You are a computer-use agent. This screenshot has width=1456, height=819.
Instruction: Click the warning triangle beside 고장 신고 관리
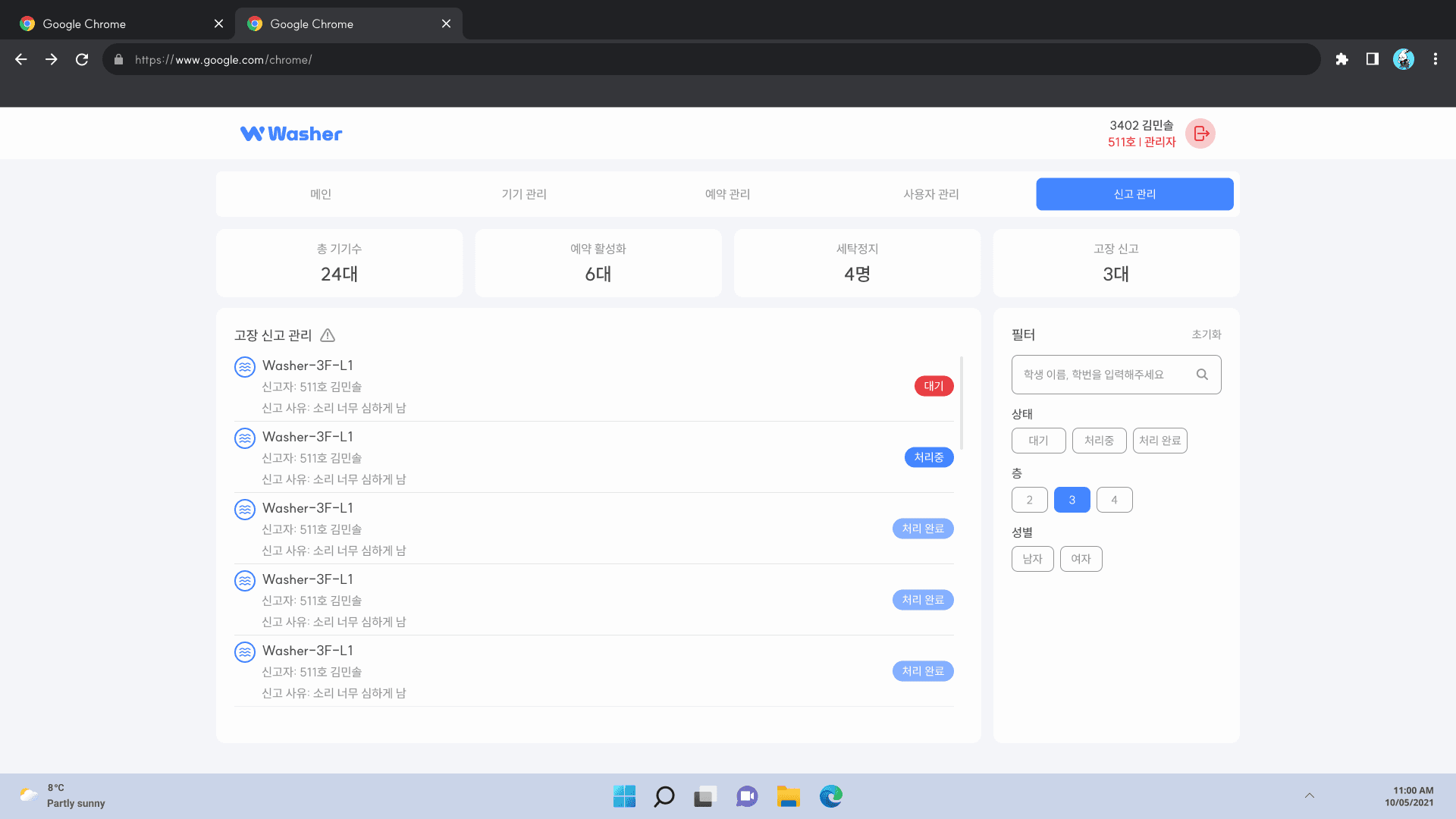click(x=328, y=335)
